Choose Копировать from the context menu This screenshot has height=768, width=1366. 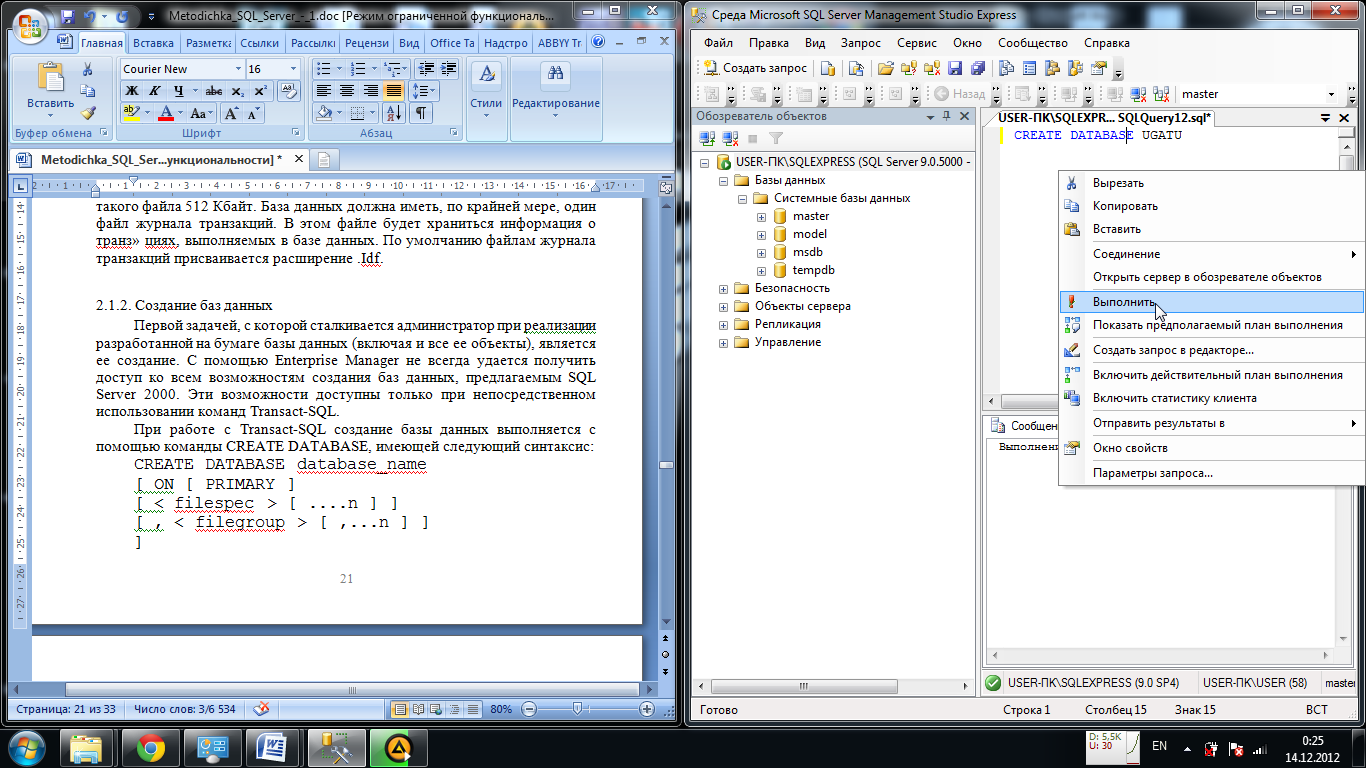[1211, 206]
